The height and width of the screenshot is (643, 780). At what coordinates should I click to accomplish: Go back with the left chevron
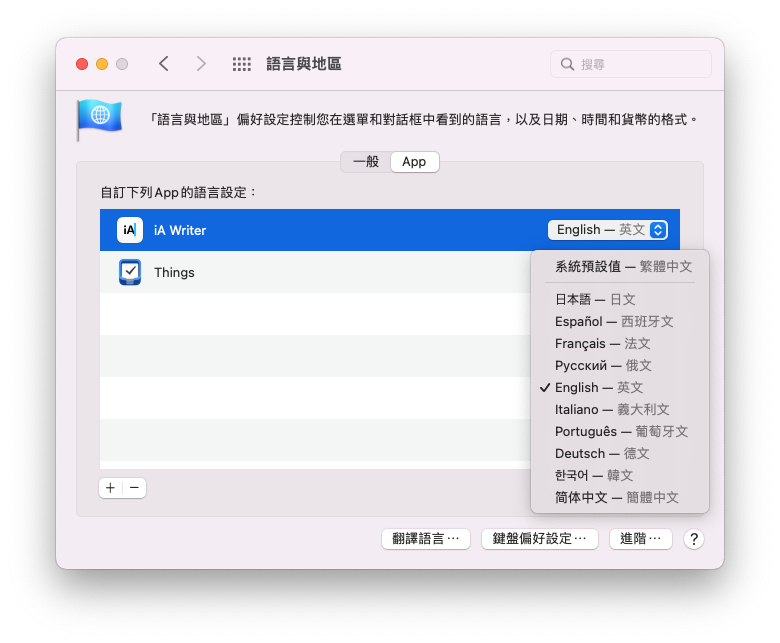click(164, 64)
